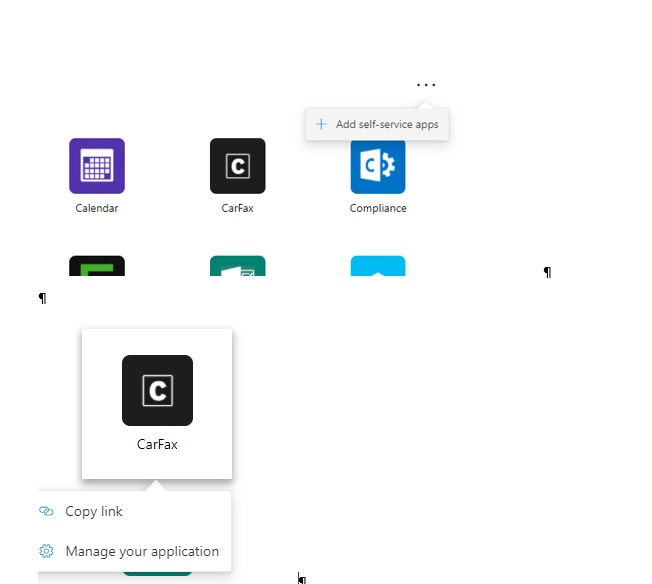Click the plus icon beside Add self-service apps
The width and height of the screenshot is (652, 584).
(321, 124)
